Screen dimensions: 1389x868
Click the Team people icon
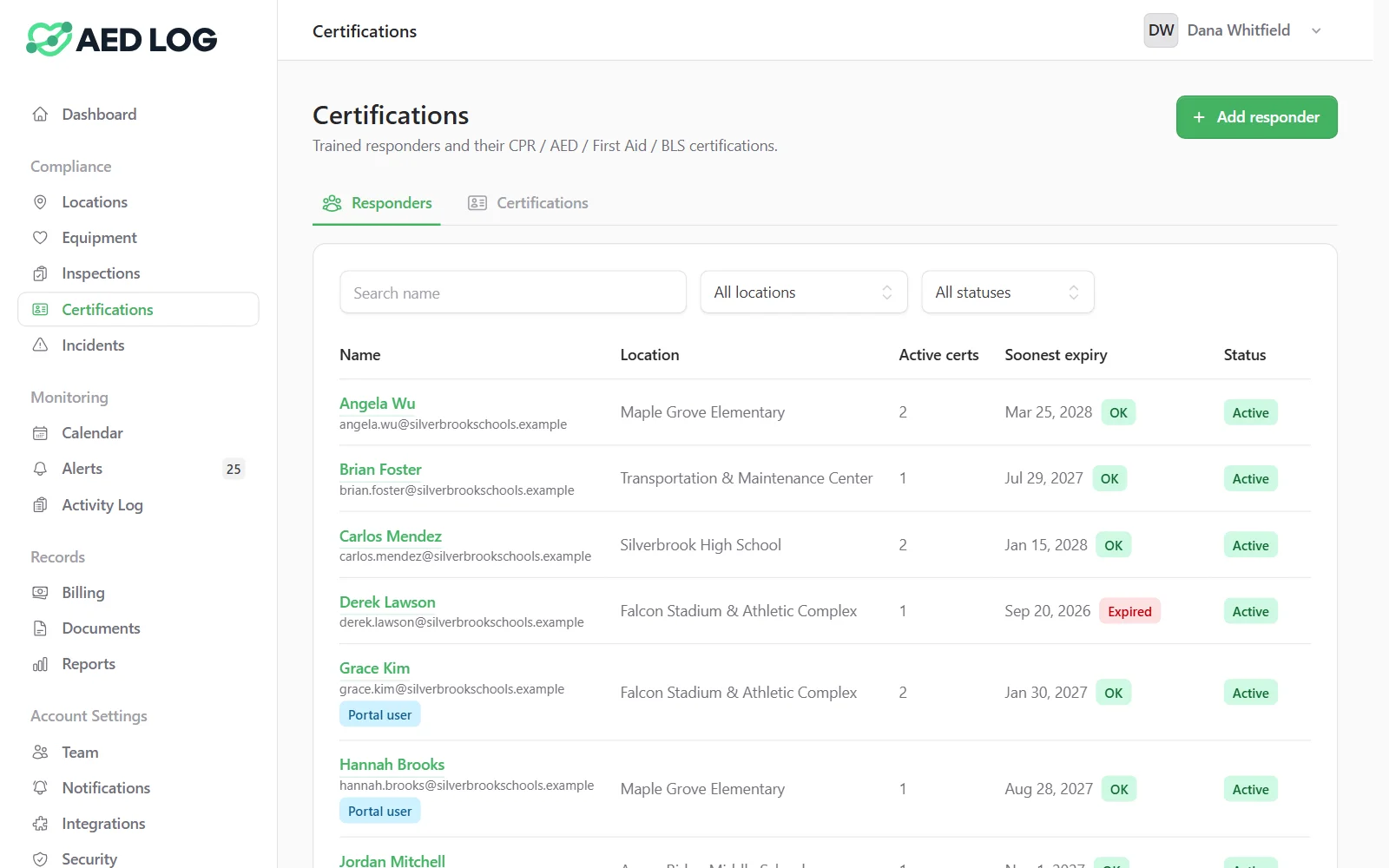(40, 753)
